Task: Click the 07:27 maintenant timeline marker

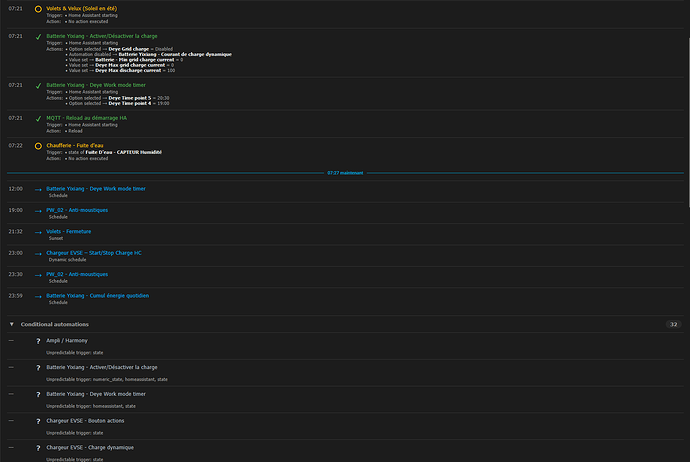Action: click(345, 173)
